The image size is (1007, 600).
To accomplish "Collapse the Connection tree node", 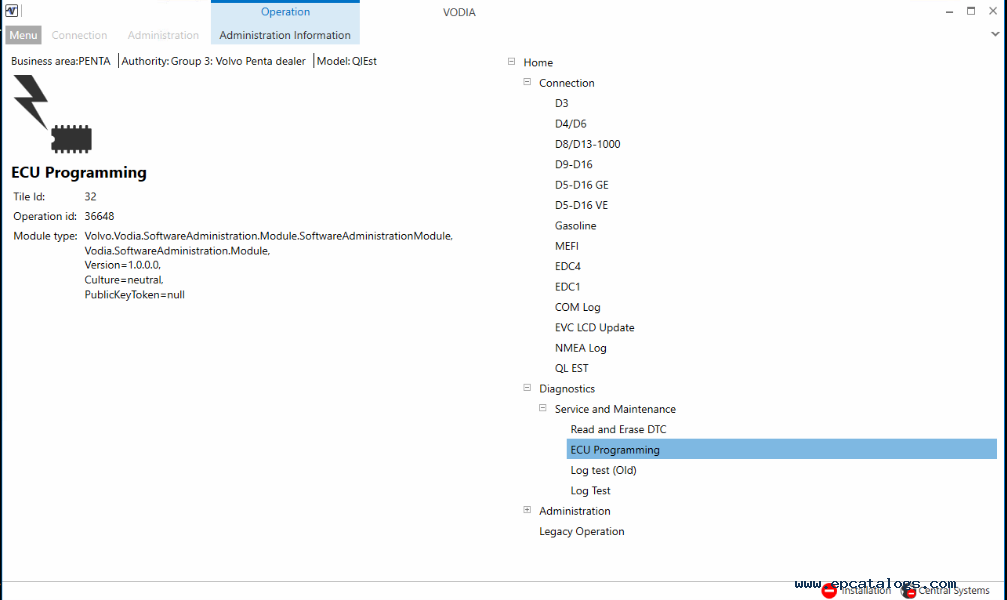I will coord(527,82).
